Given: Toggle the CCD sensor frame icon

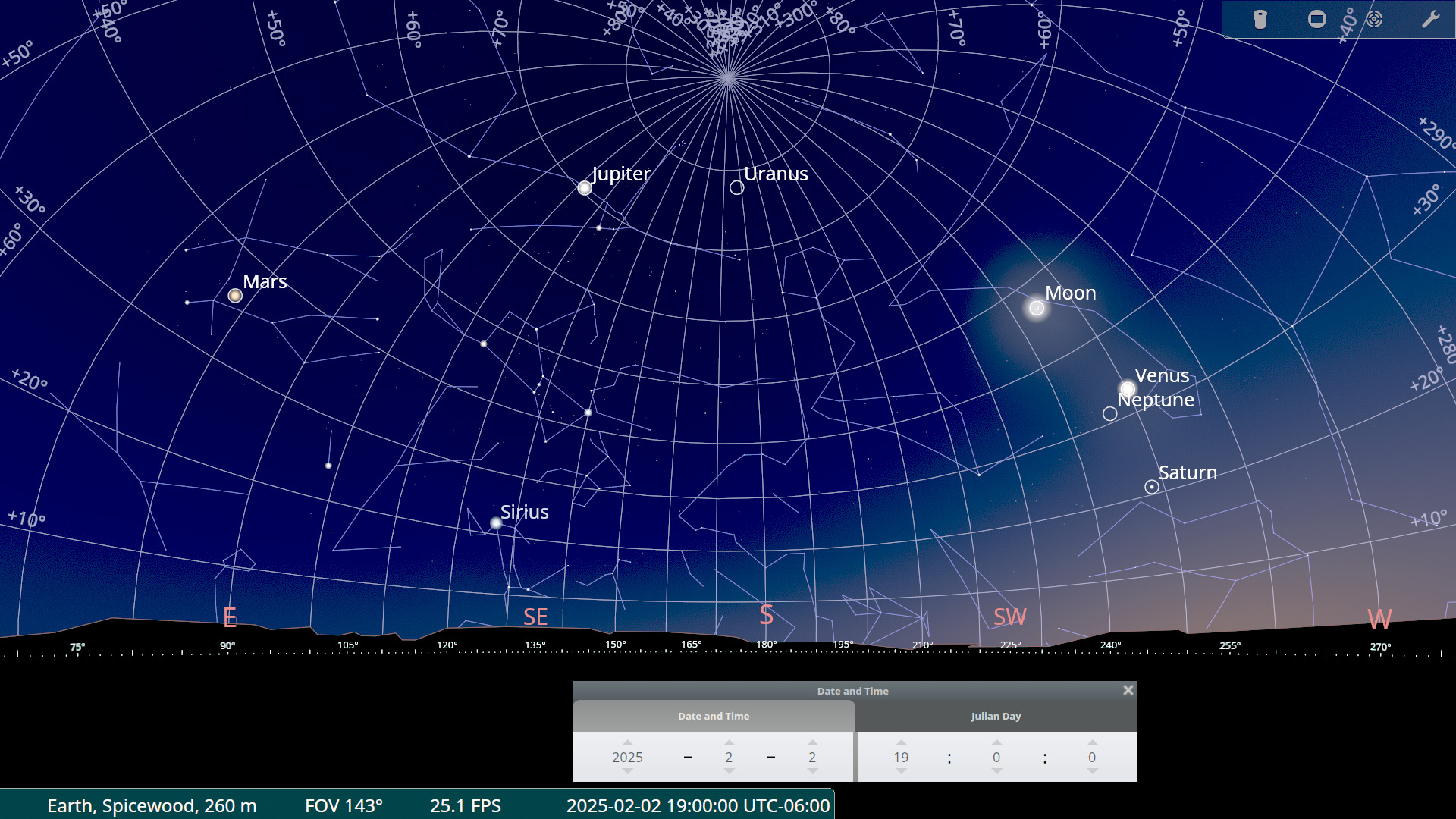Looking at the screenshot, I should [x=1317, y=19].
